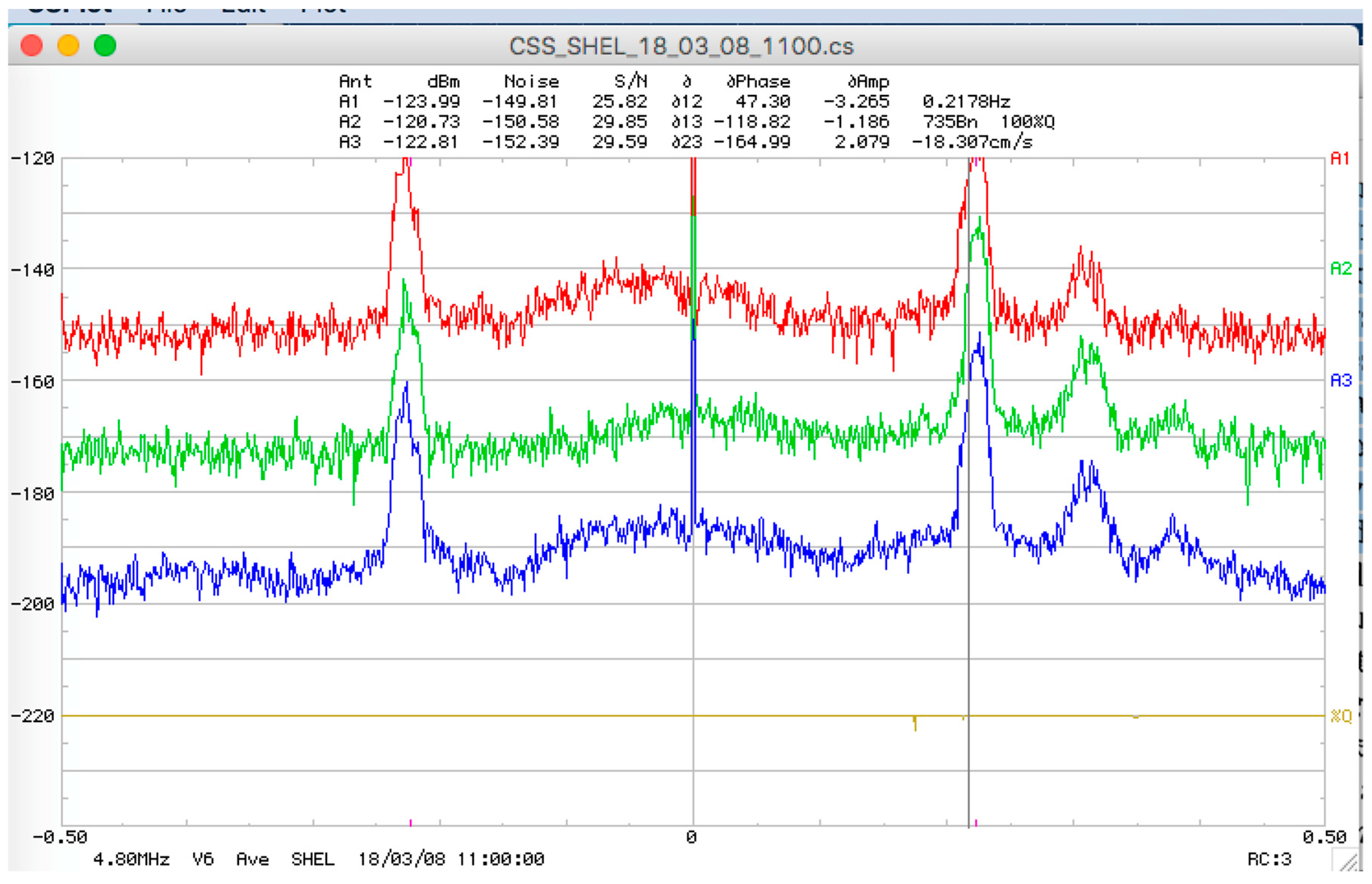Click the ∂23 phase value -164.99
The width and height of the screenshot is (1372, 884).
(x=752, y=142)
